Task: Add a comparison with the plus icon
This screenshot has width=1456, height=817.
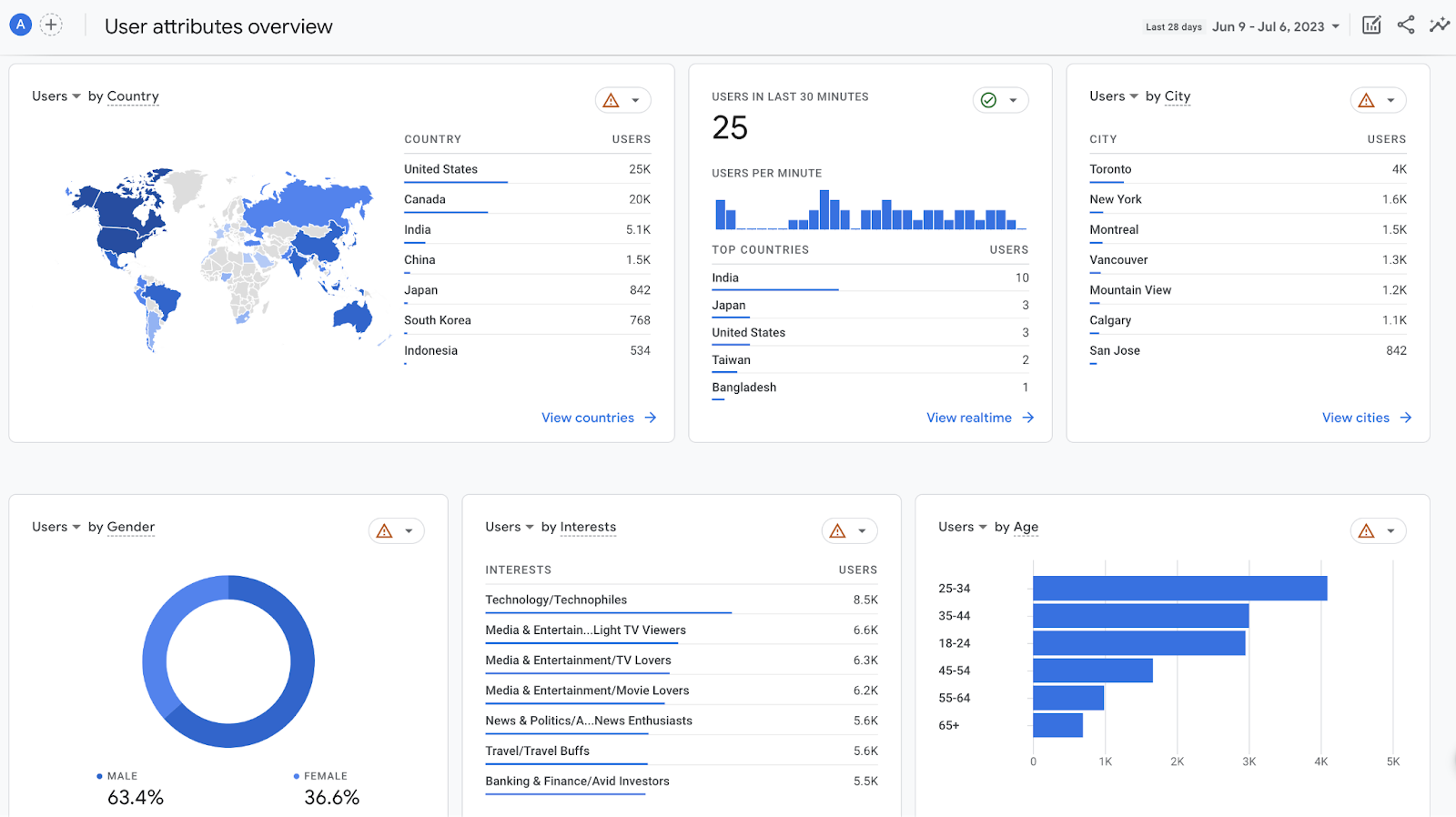Action: point(52,25)
